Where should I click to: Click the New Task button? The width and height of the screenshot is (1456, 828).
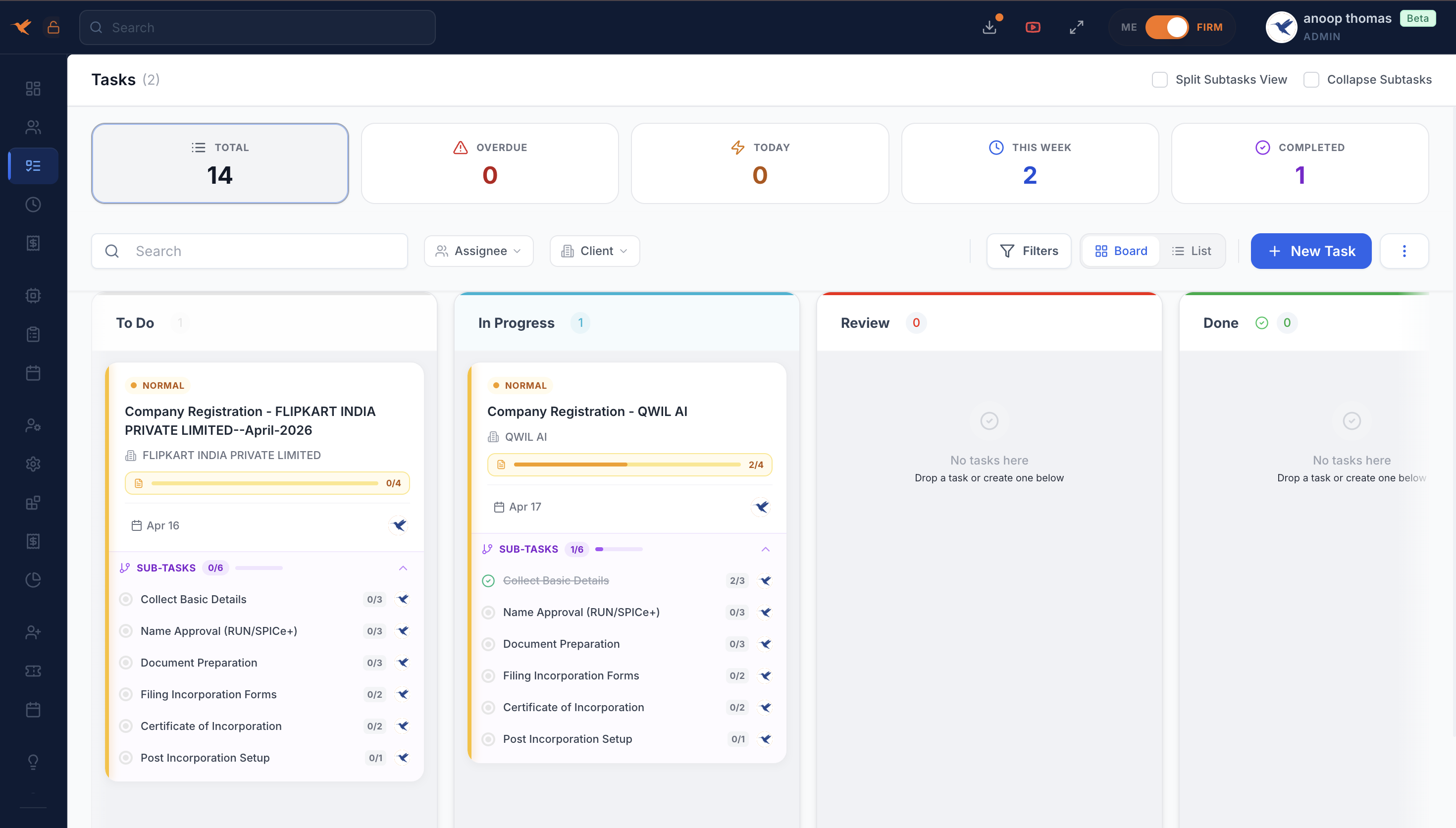click(x=1310, y=251)
